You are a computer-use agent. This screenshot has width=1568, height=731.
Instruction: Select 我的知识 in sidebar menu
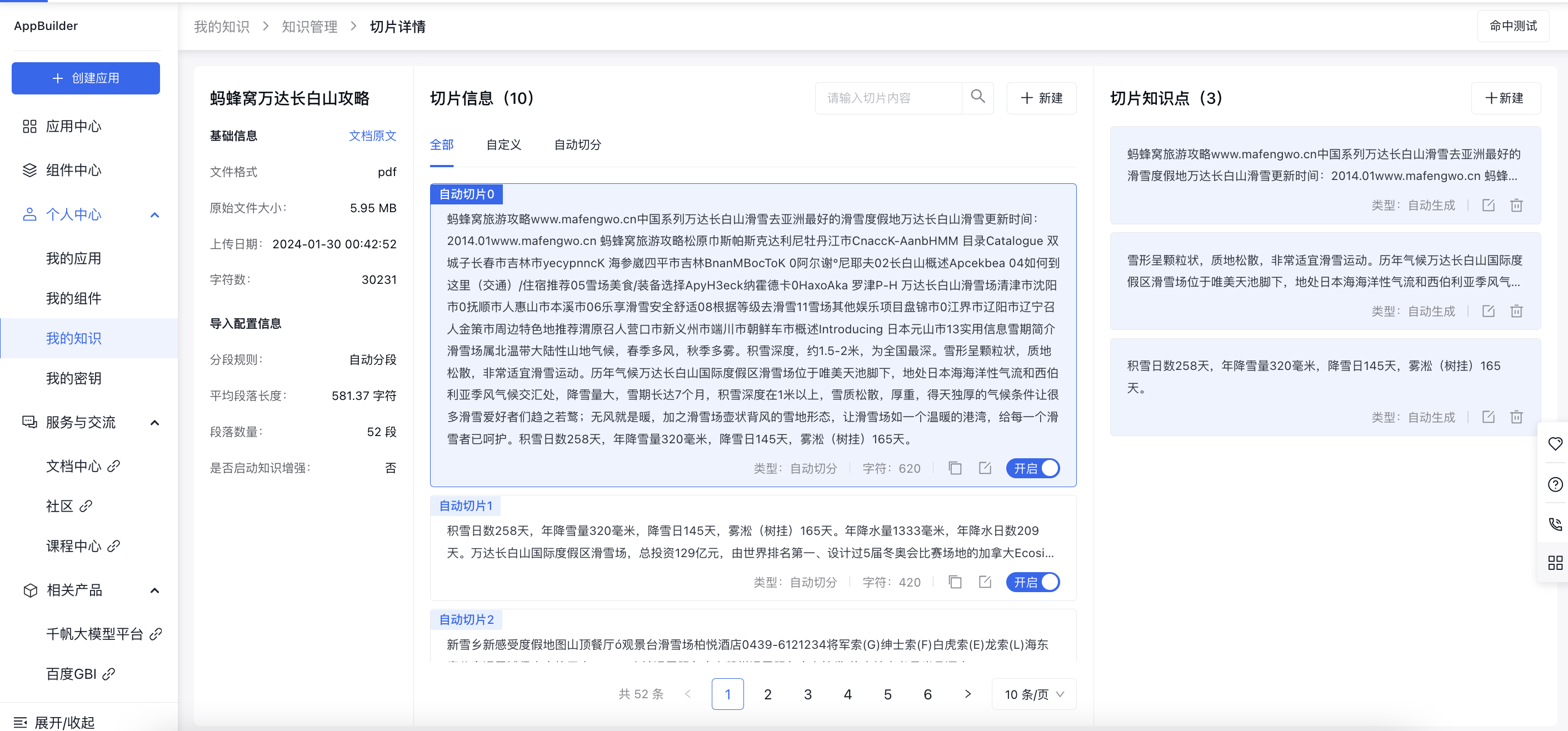(x=89, y=338)
